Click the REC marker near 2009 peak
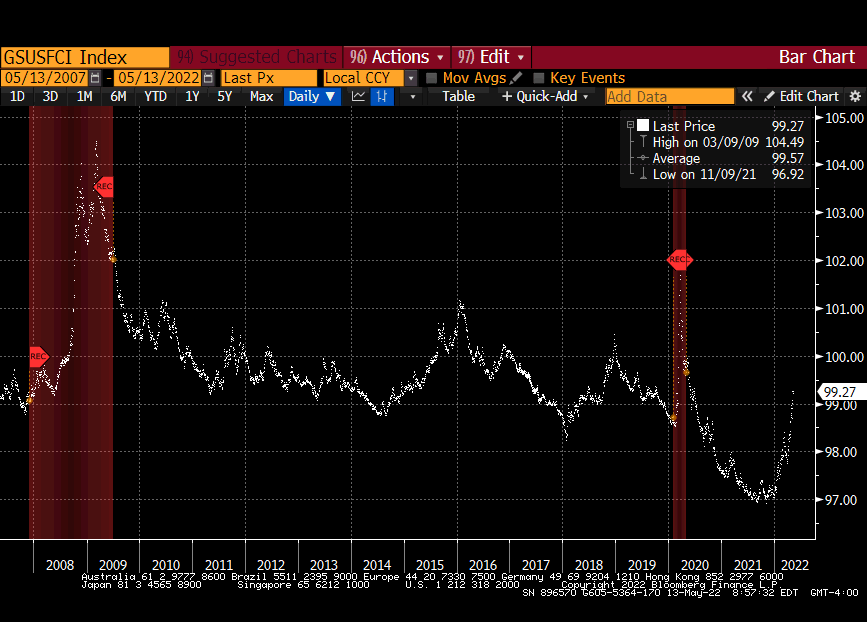Screen dimensions: 867x622 (104, 186)
